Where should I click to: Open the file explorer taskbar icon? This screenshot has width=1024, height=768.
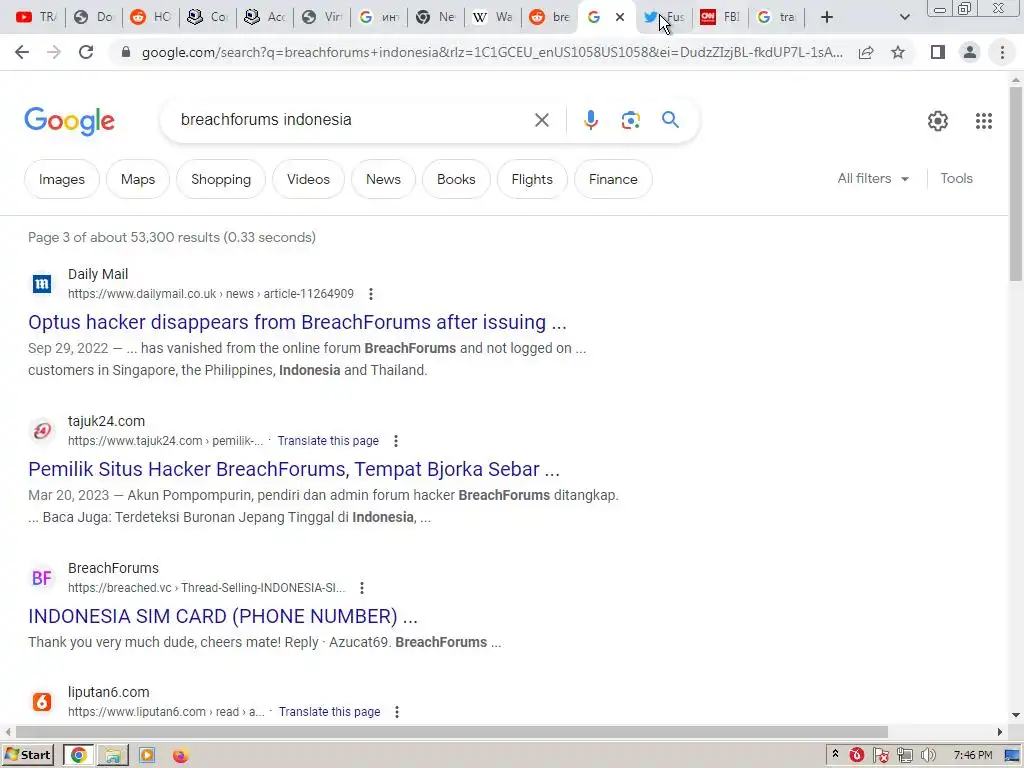112,756
